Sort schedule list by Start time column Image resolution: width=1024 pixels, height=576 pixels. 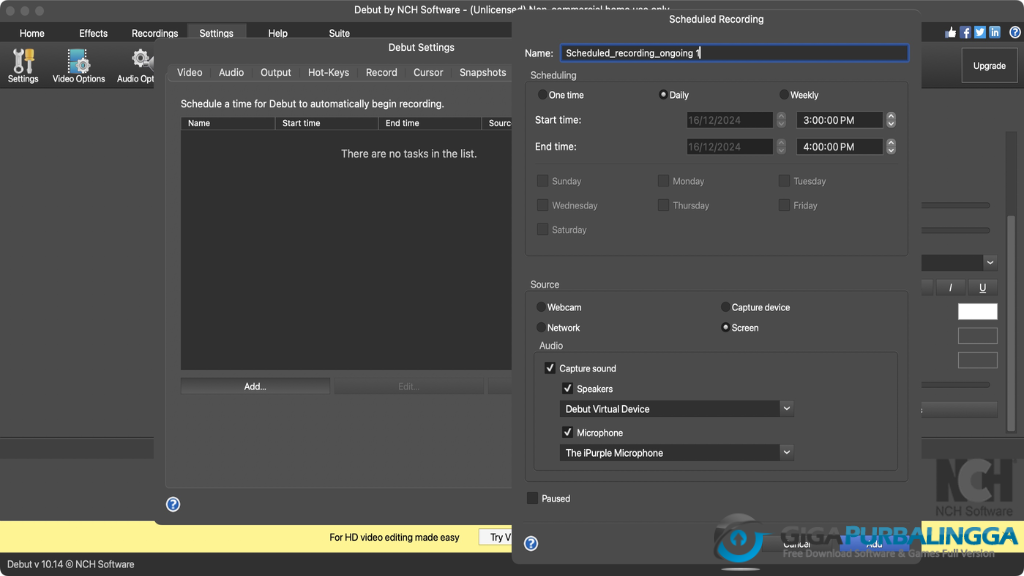pyautogui.click(x=327, y=123)
